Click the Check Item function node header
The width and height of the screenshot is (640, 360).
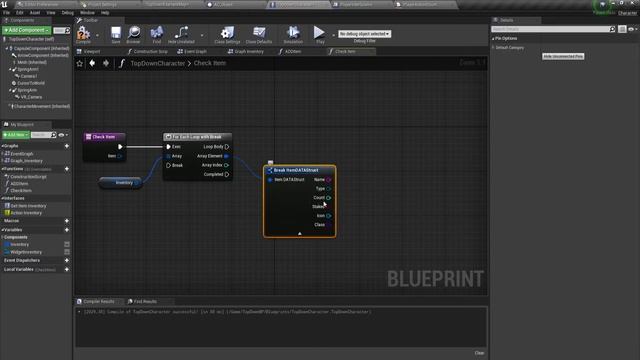tap(104, 137)
